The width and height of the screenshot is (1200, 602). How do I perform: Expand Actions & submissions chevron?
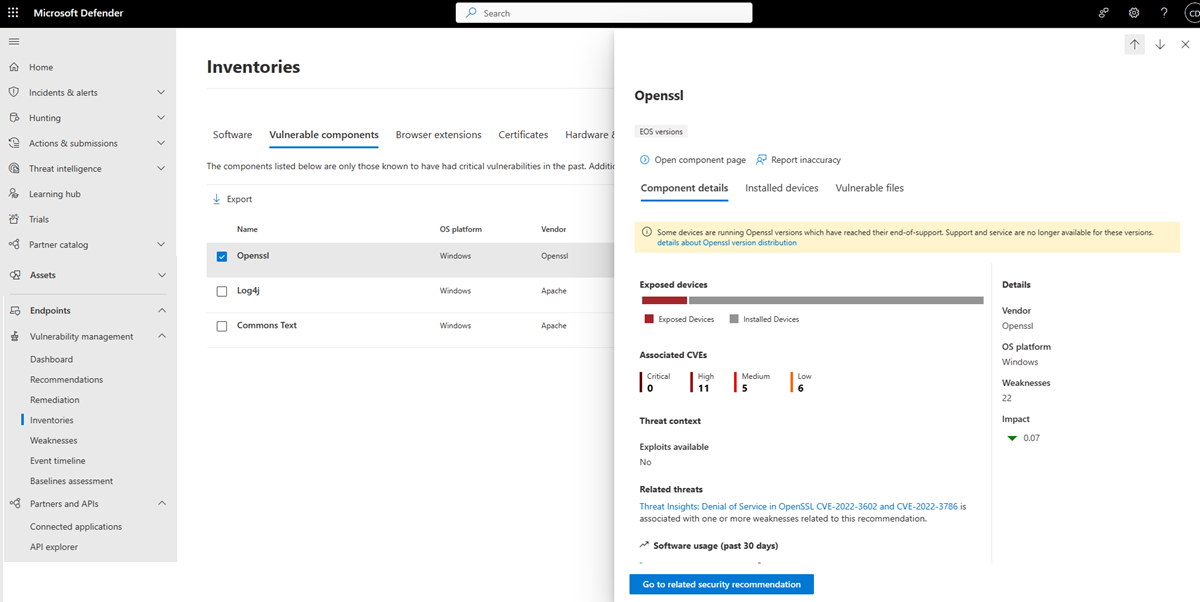coord(162,143)
